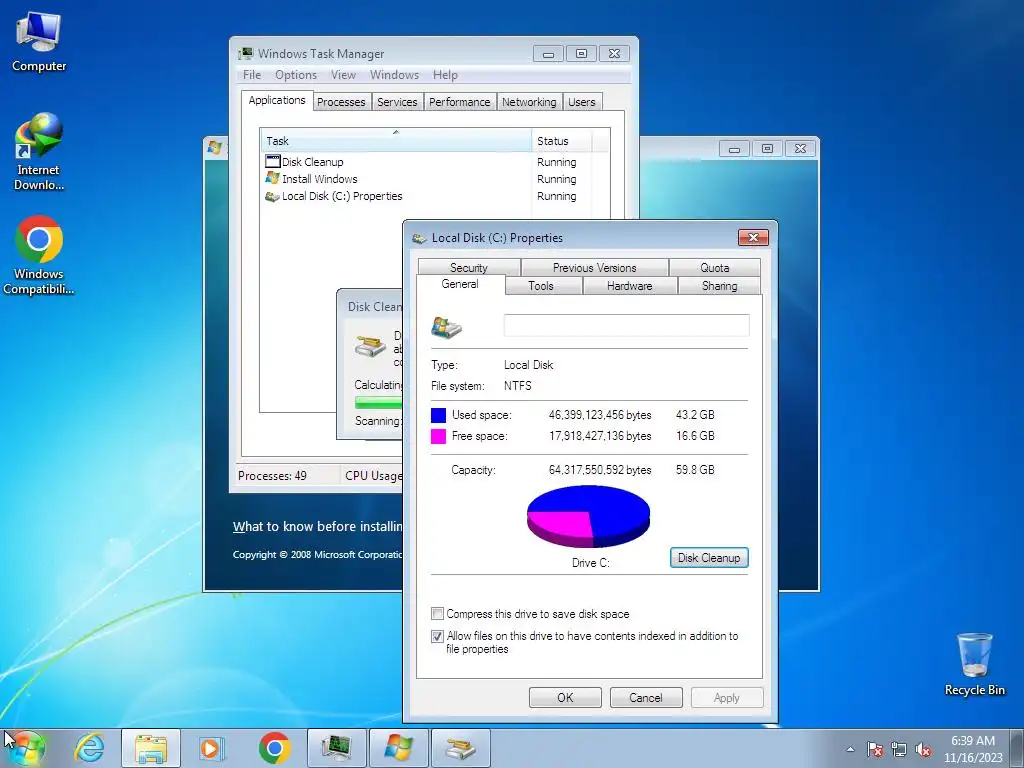The width and height of the screenshot is (1024, 768).
Task: Open the Windows Start menu orb
Action: [26, 748]
